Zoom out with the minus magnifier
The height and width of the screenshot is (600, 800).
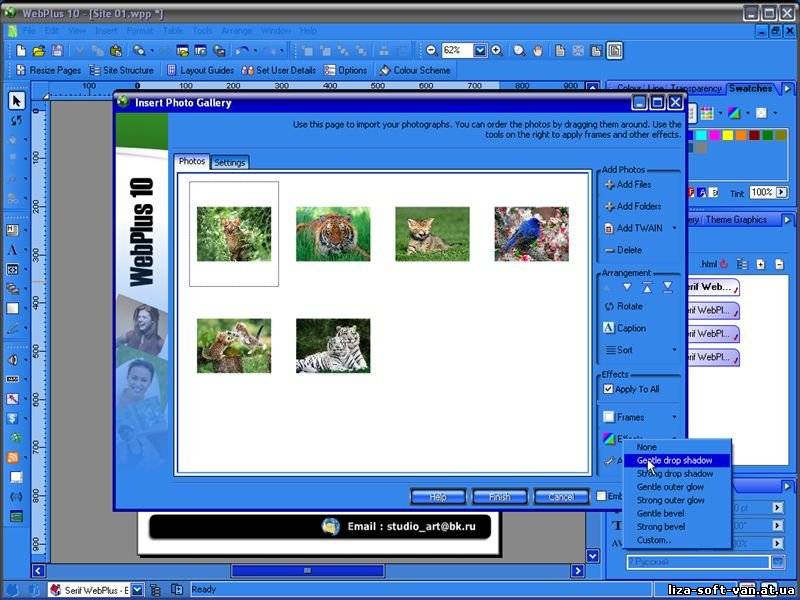[431, 51]
